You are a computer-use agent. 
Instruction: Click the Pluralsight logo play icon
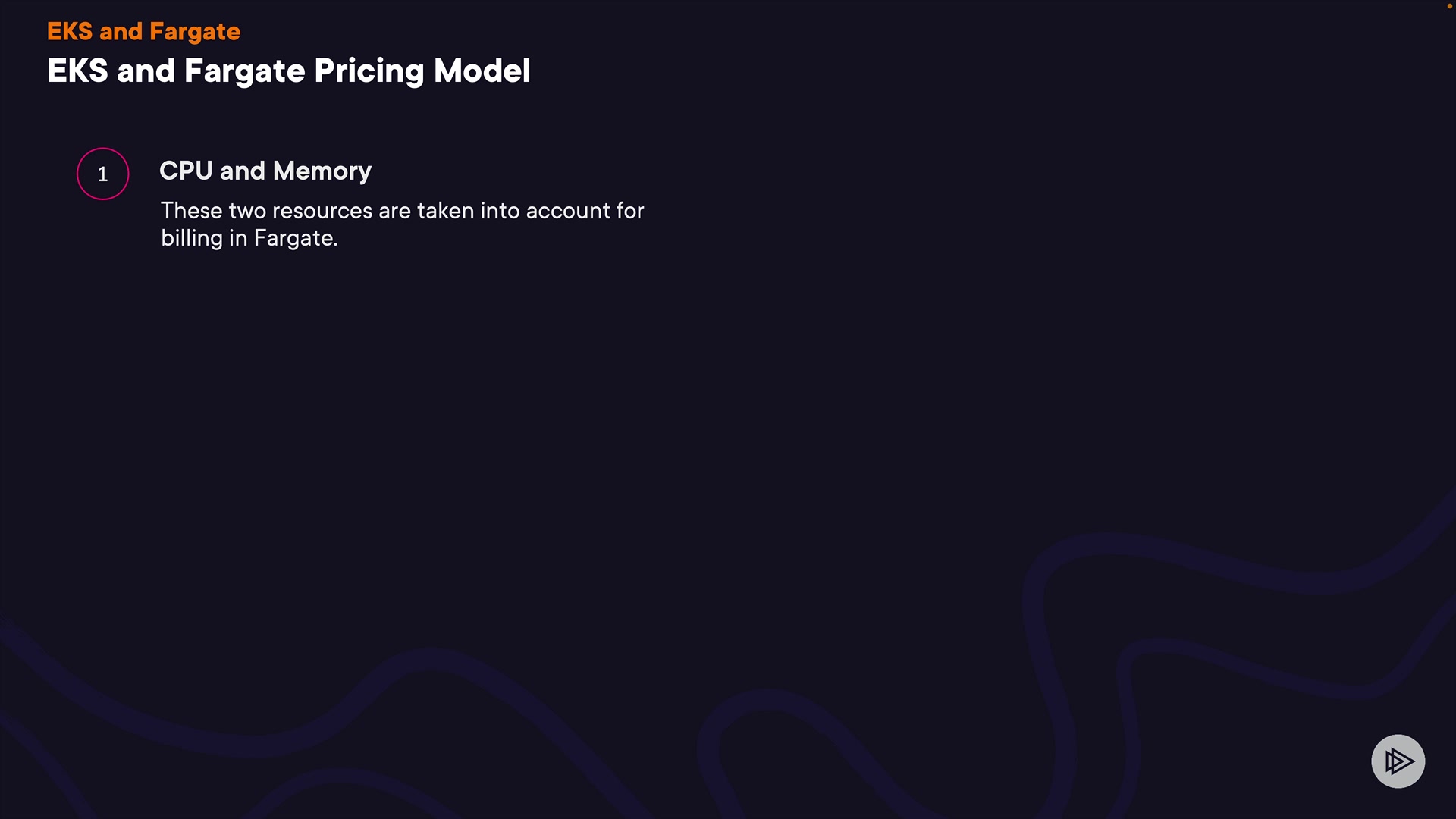(1398, 761)
